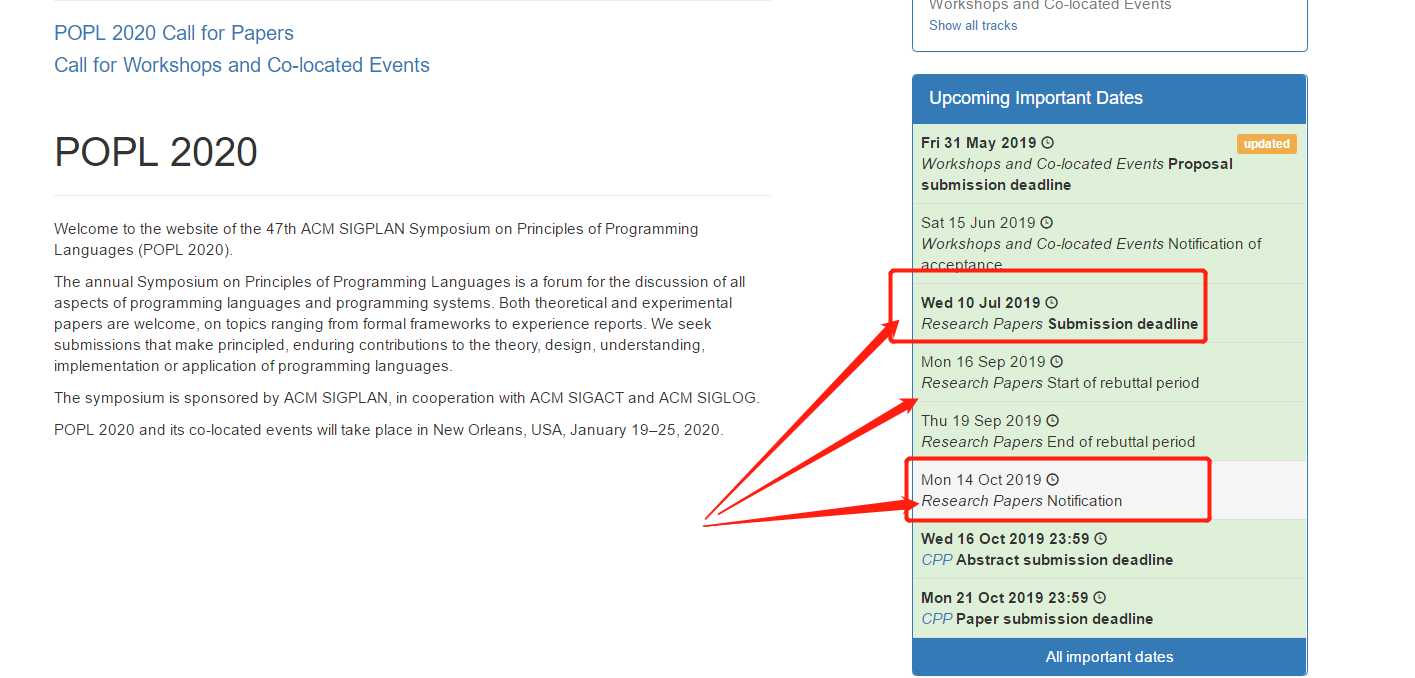Click the Thu 19 Sep 2019 date text
The height and width of the screenshot is (678, 1415).
[x=981, y=420]
